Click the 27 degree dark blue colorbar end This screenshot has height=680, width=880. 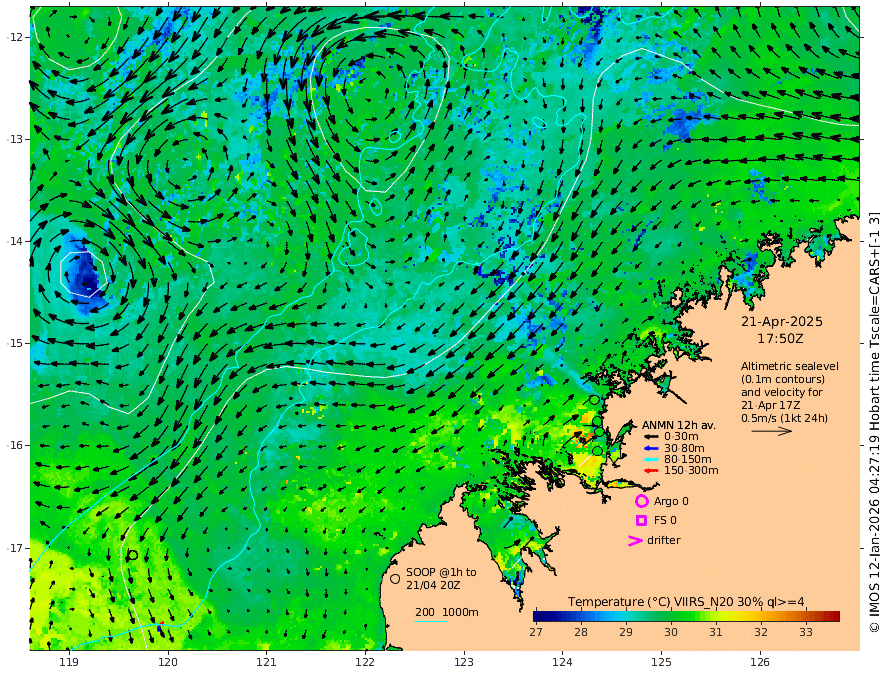(541, 617)
